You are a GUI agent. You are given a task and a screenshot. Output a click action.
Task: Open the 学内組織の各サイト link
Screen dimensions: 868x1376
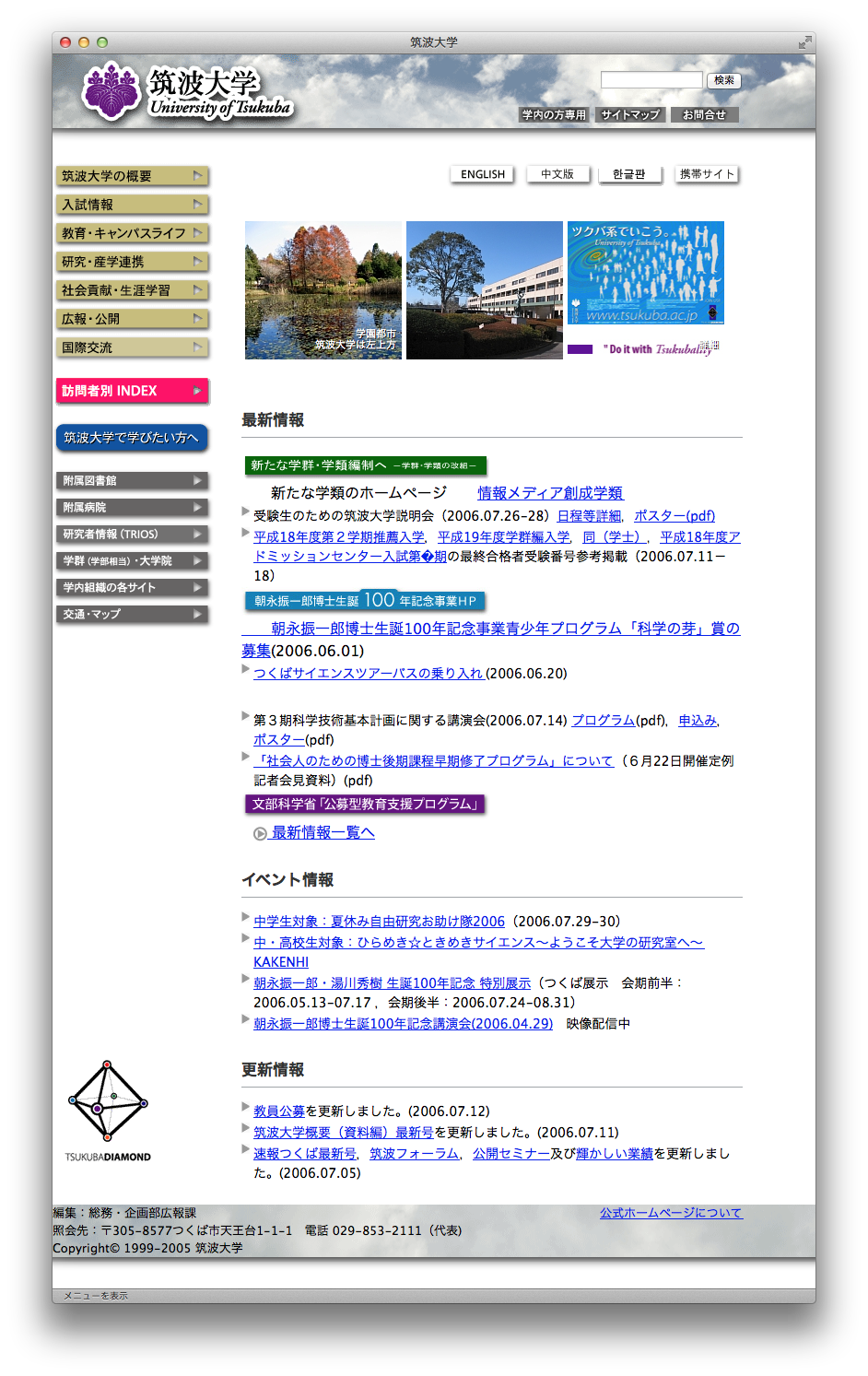(132, 588)
